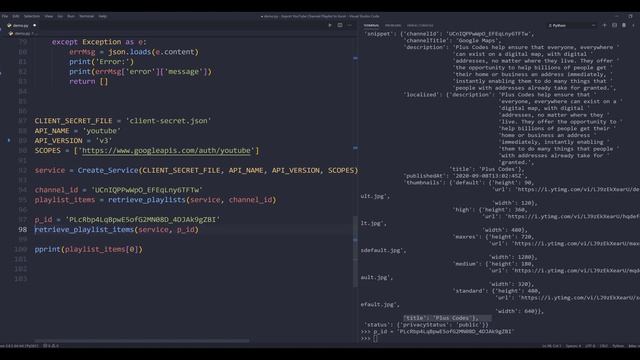Click Ln/Col position in status bar
The width and height of the screenshot is (640, 360).
pos(551,346)
